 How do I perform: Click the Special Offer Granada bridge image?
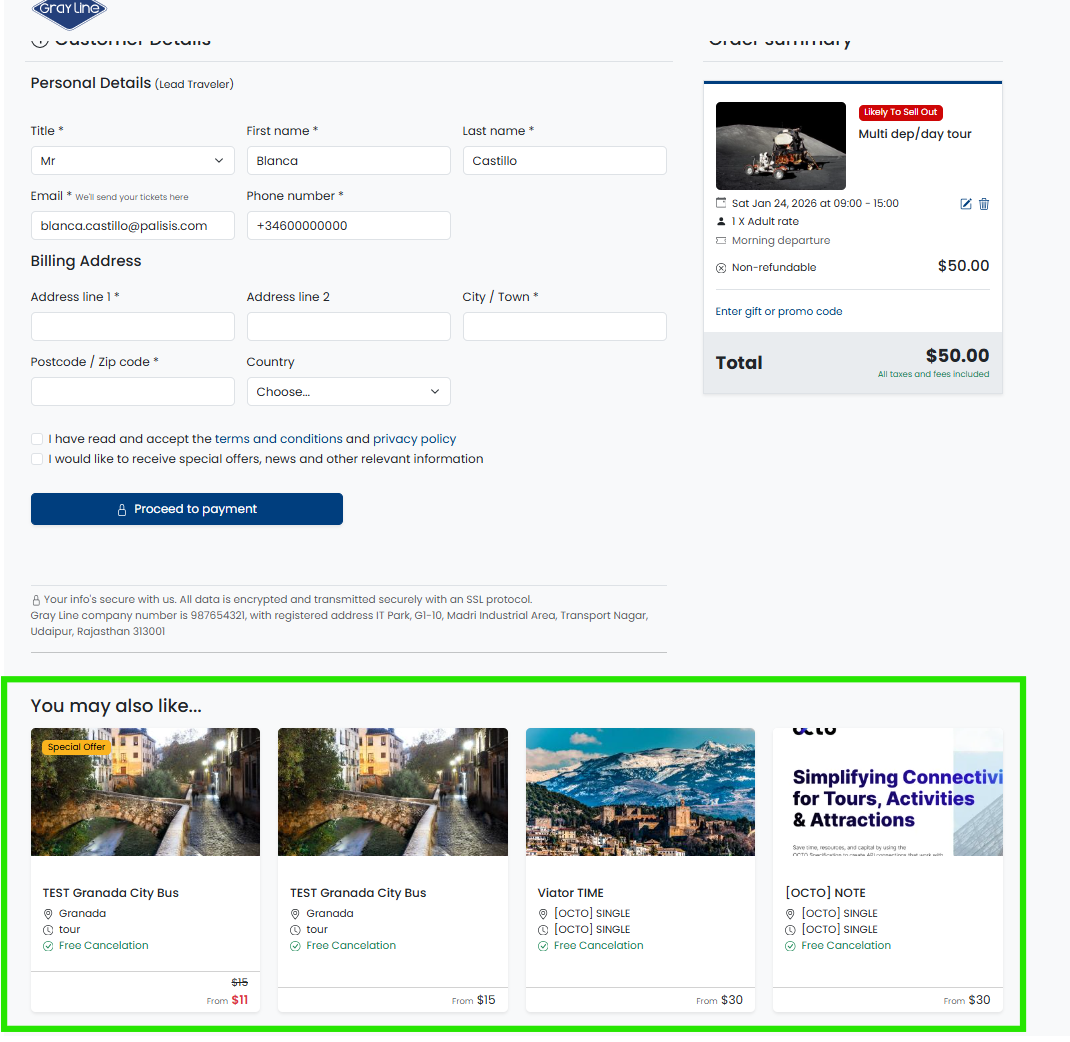coord(145,792)
